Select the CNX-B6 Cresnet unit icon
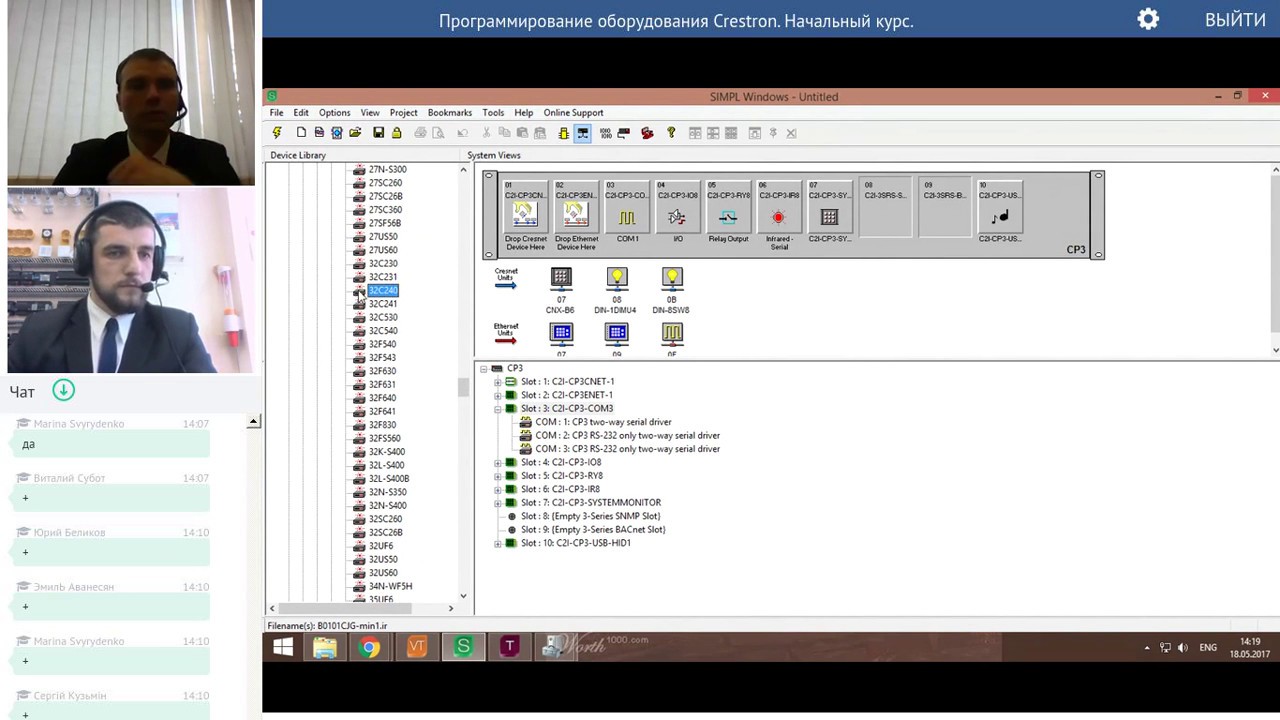 [x=561, y=278]
